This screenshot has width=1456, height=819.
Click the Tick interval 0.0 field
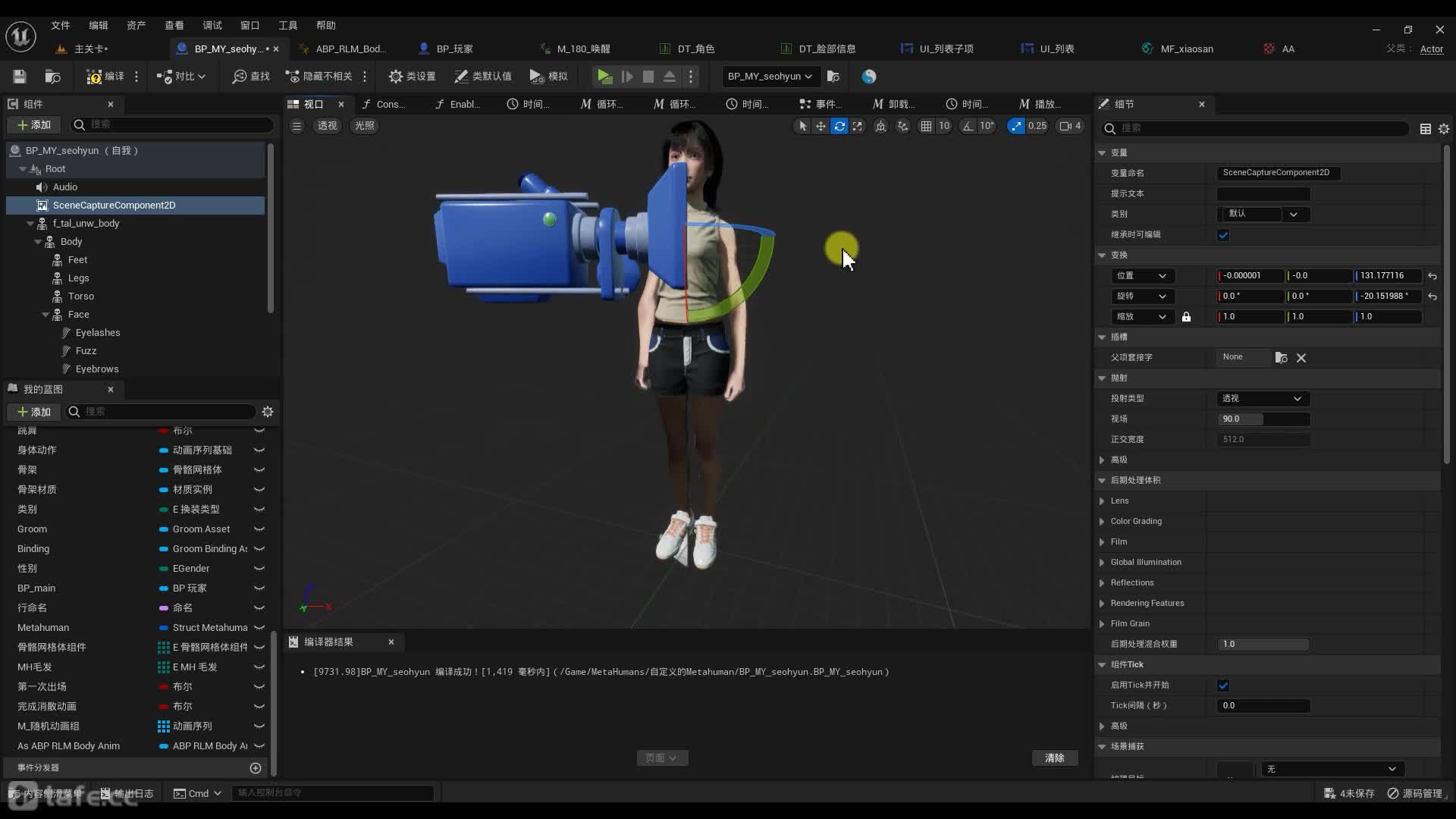pyautogui.click(x=1263, y=706)
